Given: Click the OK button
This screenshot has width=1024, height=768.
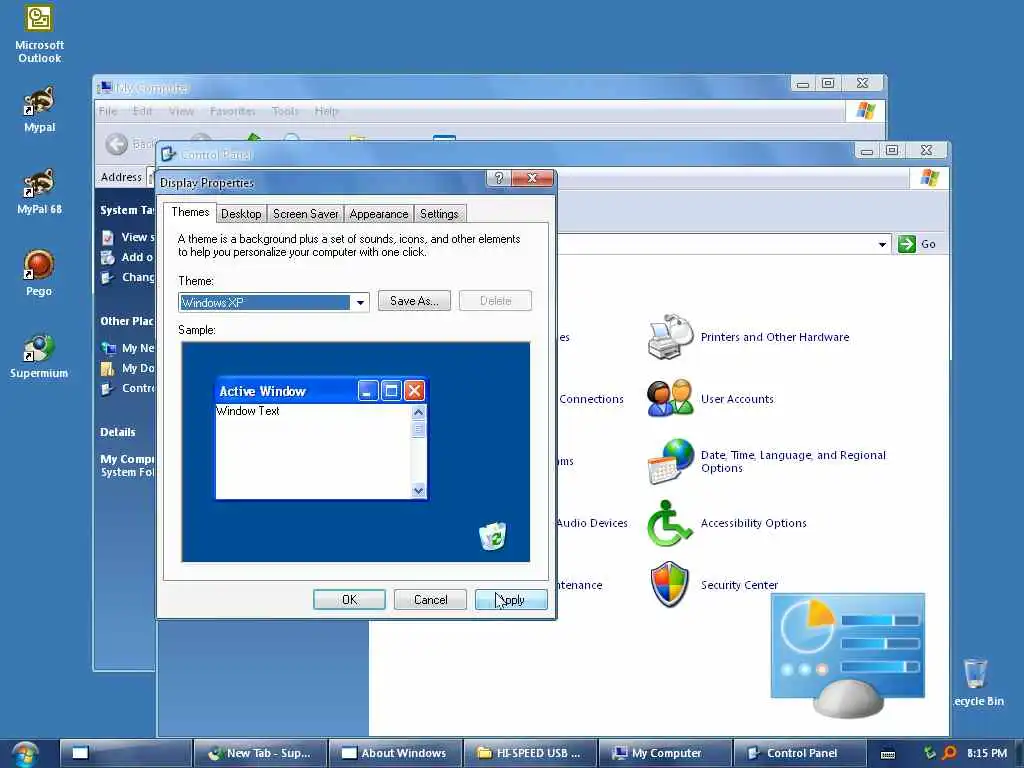Looking at the screenshot, I should (x=349, y=600).
